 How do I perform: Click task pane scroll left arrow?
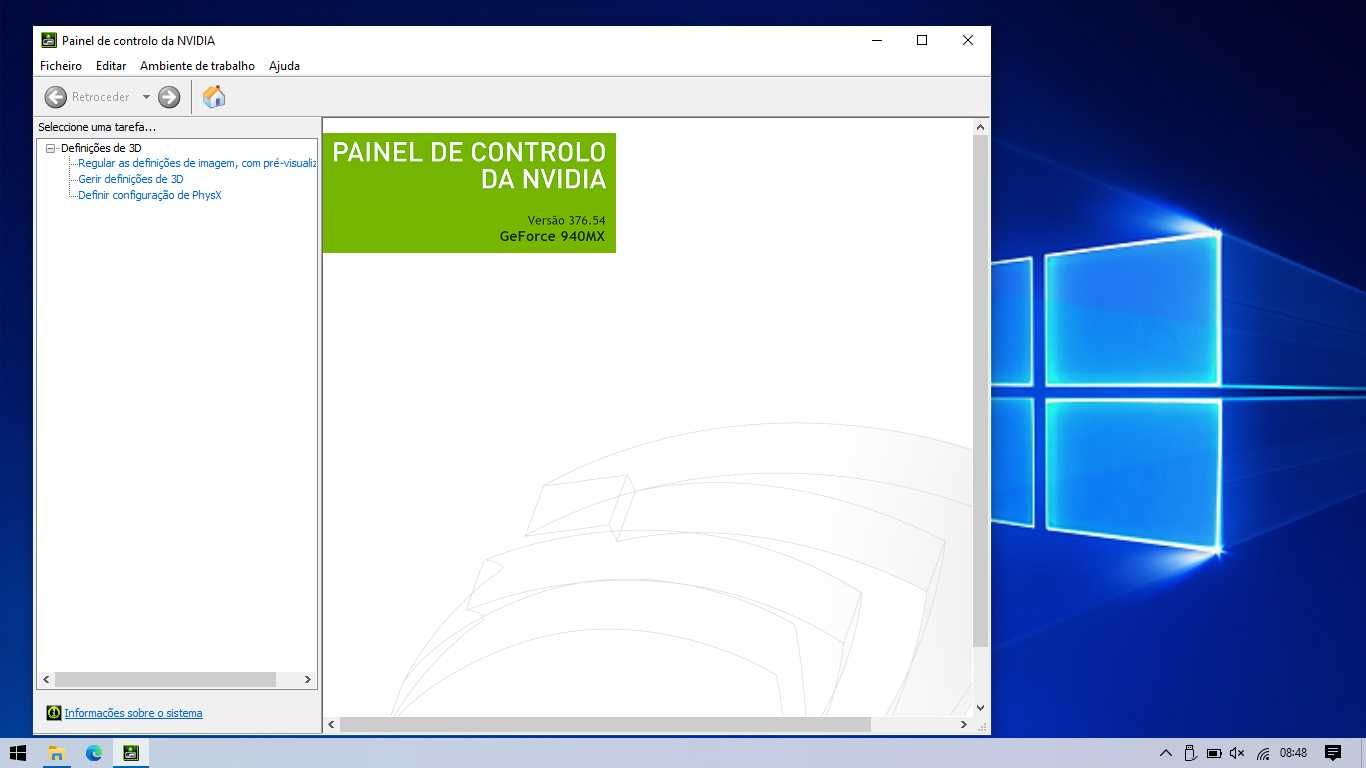[x=46, y=679]
